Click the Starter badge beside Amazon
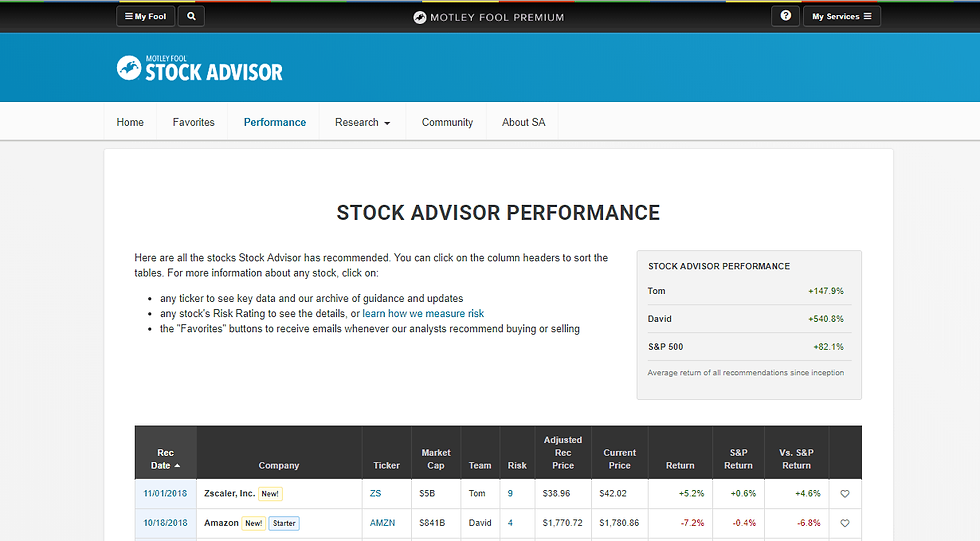This screenshot has height=541, width=980. pos(284,523)
